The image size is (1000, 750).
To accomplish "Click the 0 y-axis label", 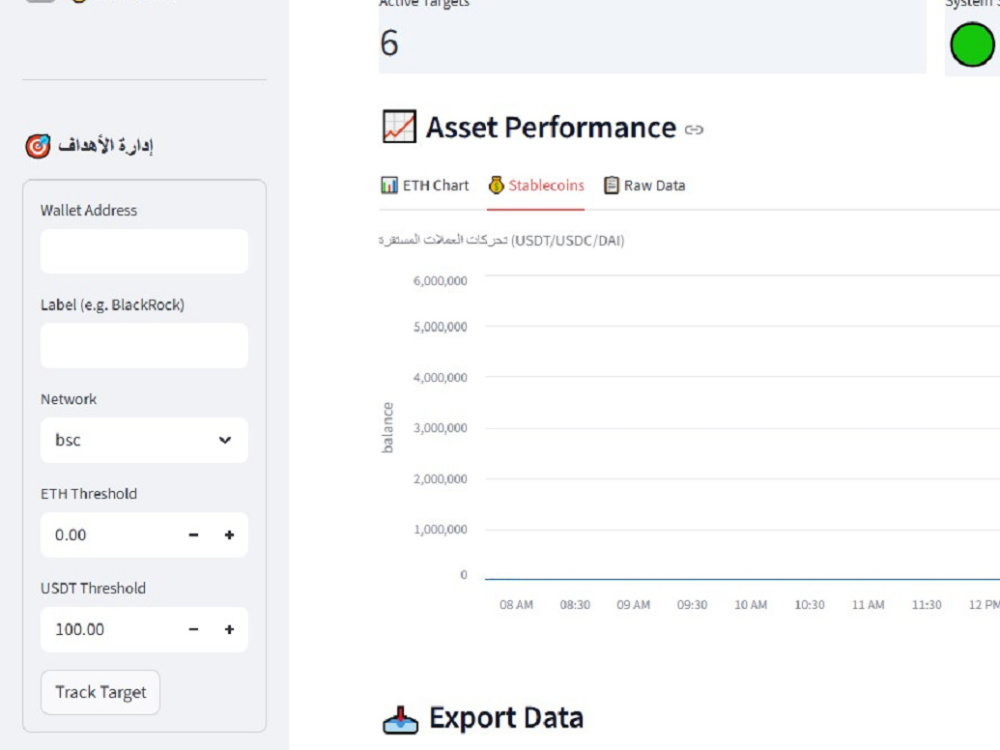I will [464, 575].
